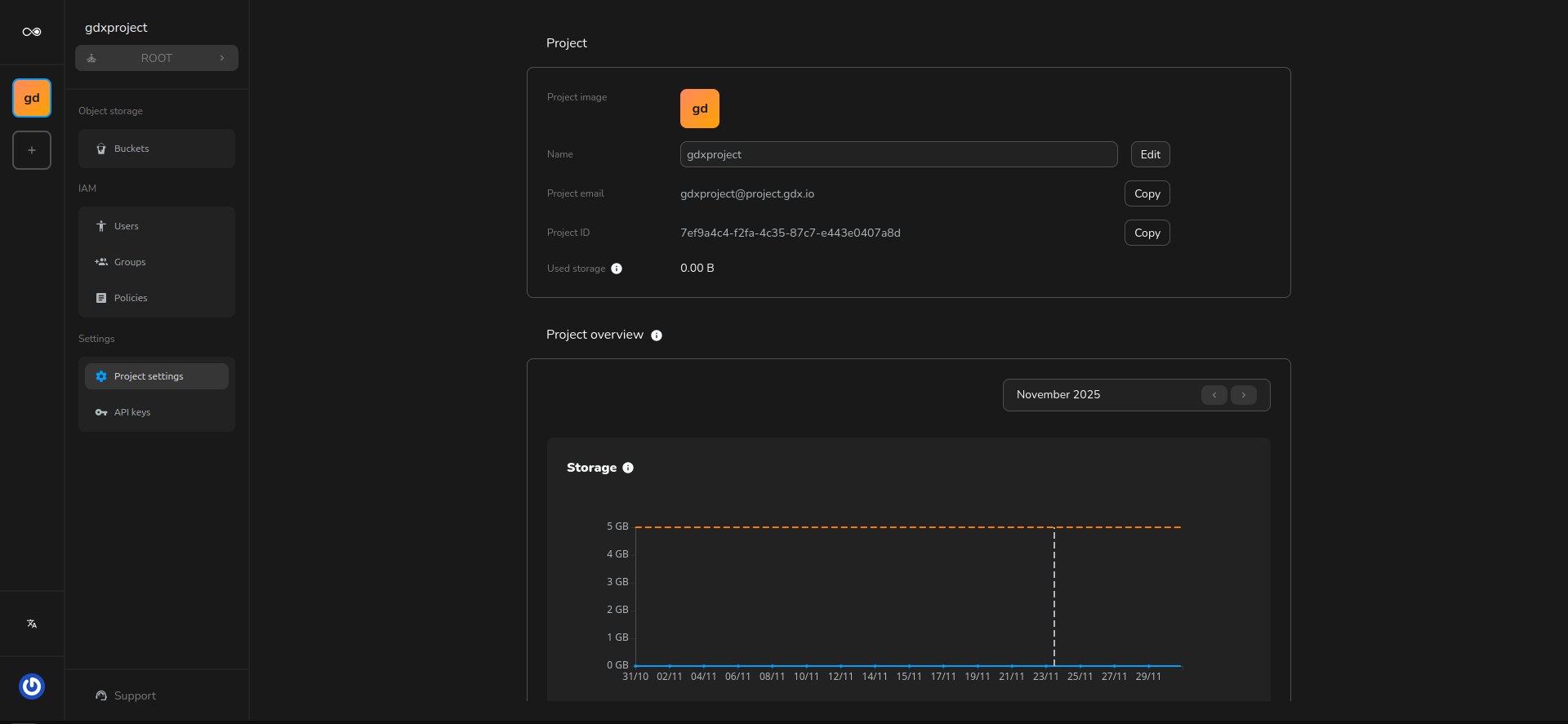This screenshot has height=724, width=1568.
Task: Click Edit next to project name
Action: click(1150, 154)
